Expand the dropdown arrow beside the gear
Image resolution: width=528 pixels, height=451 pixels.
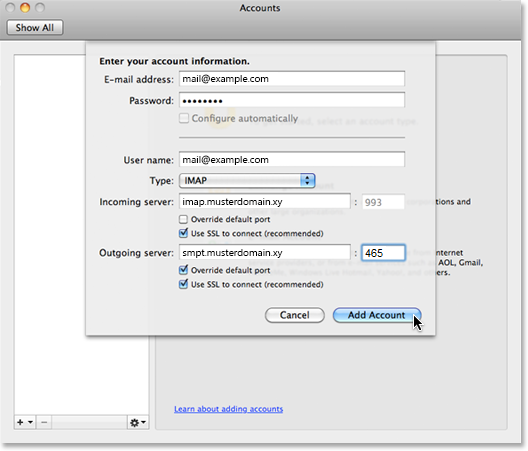tap(143, 422)
